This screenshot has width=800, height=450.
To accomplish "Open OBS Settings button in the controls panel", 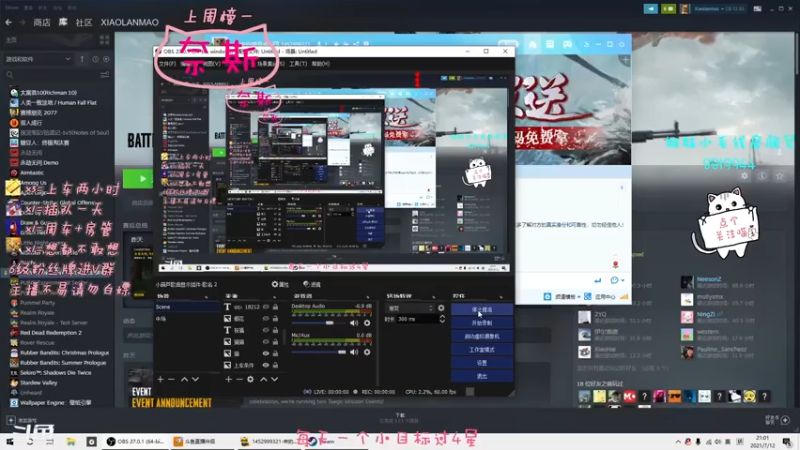I will [x=482, y=363].
